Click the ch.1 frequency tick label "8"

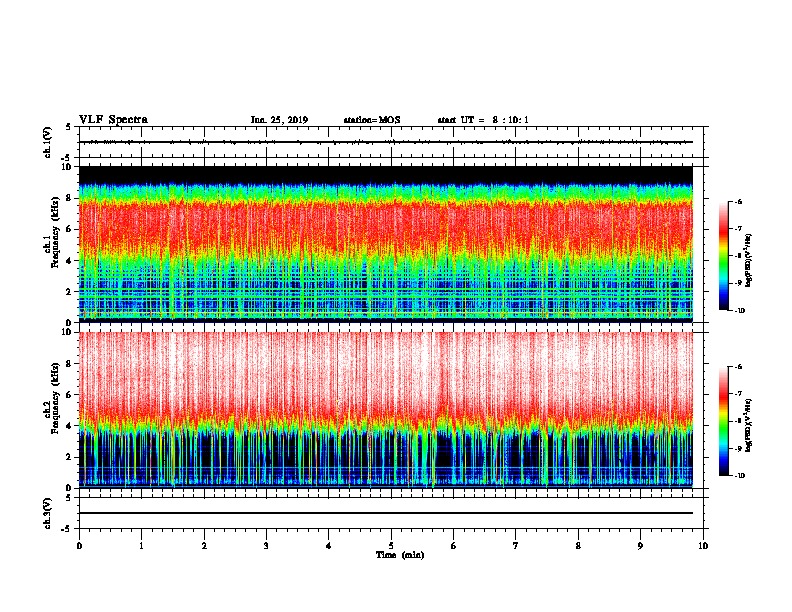69,198
